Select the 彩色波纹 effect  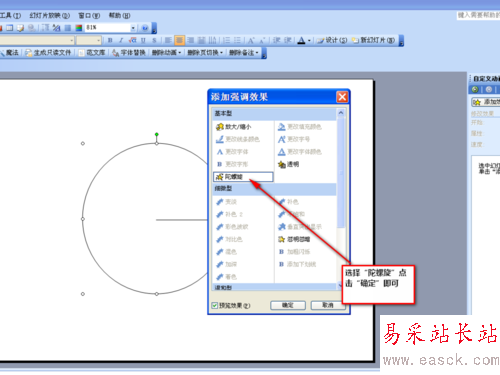232,227
